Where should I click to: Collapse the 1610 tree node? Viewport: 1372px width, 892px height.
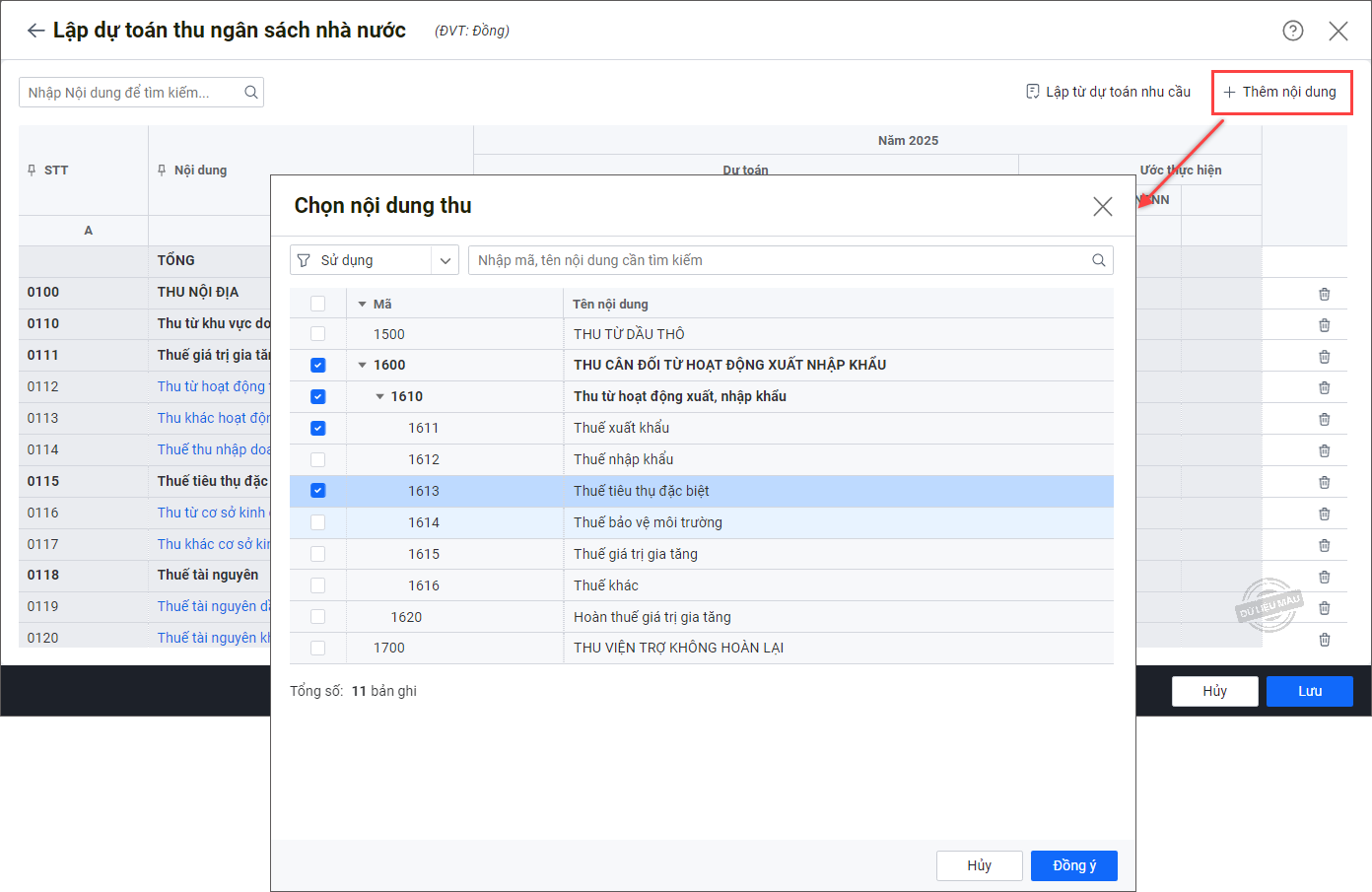[379, 397]
